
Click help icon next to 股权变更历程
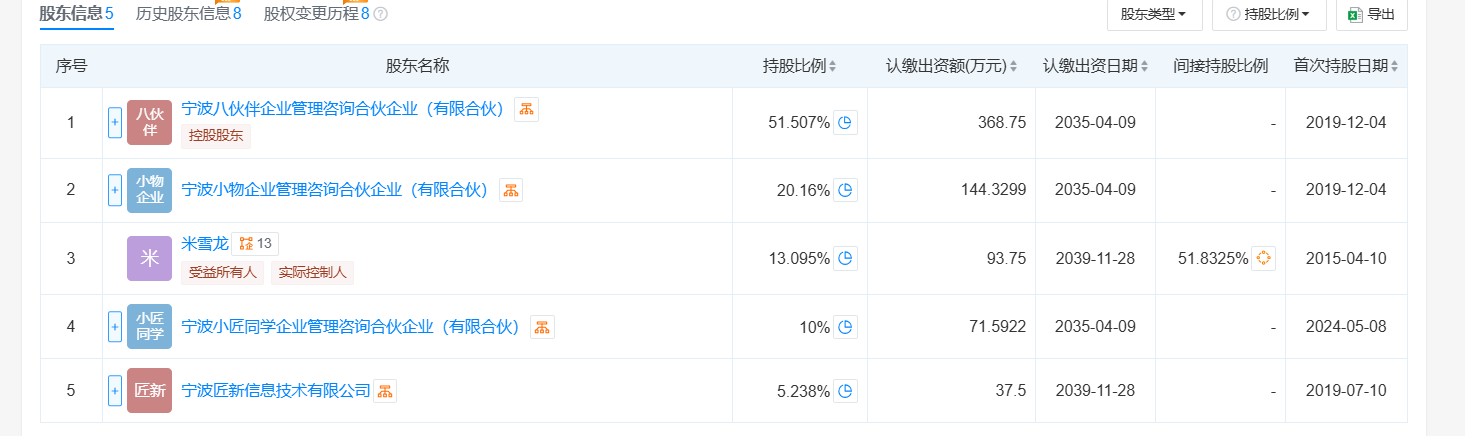click(380, 14)
